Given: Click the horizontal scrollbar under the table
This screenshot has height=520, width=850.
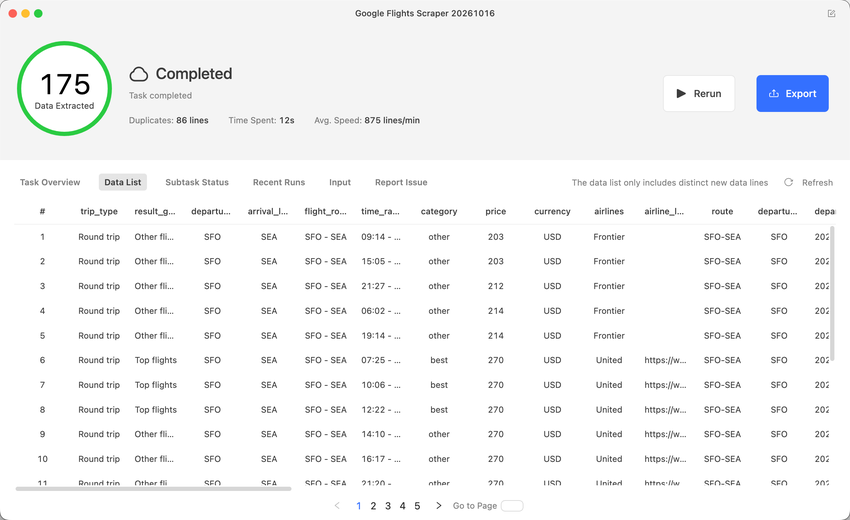Looking at the screenshot, I should point(153,489).
